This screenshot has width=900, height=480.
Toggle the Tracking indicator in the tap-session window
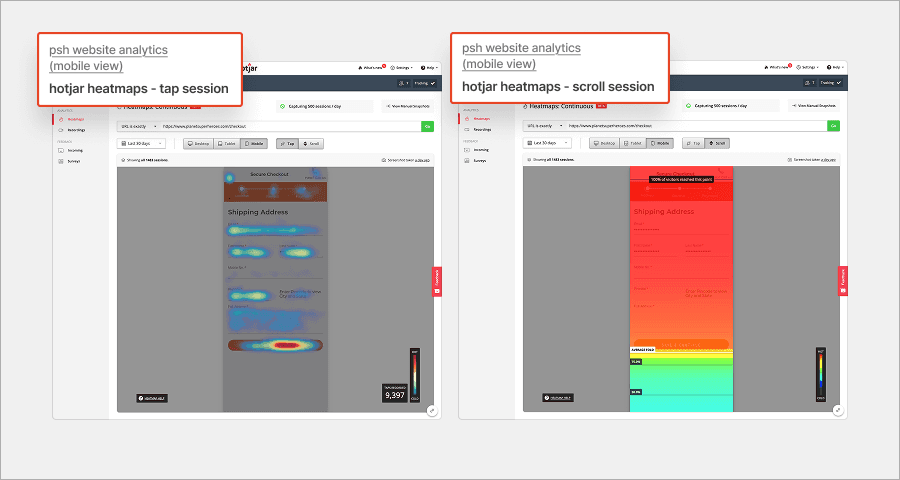coord(425,83)
